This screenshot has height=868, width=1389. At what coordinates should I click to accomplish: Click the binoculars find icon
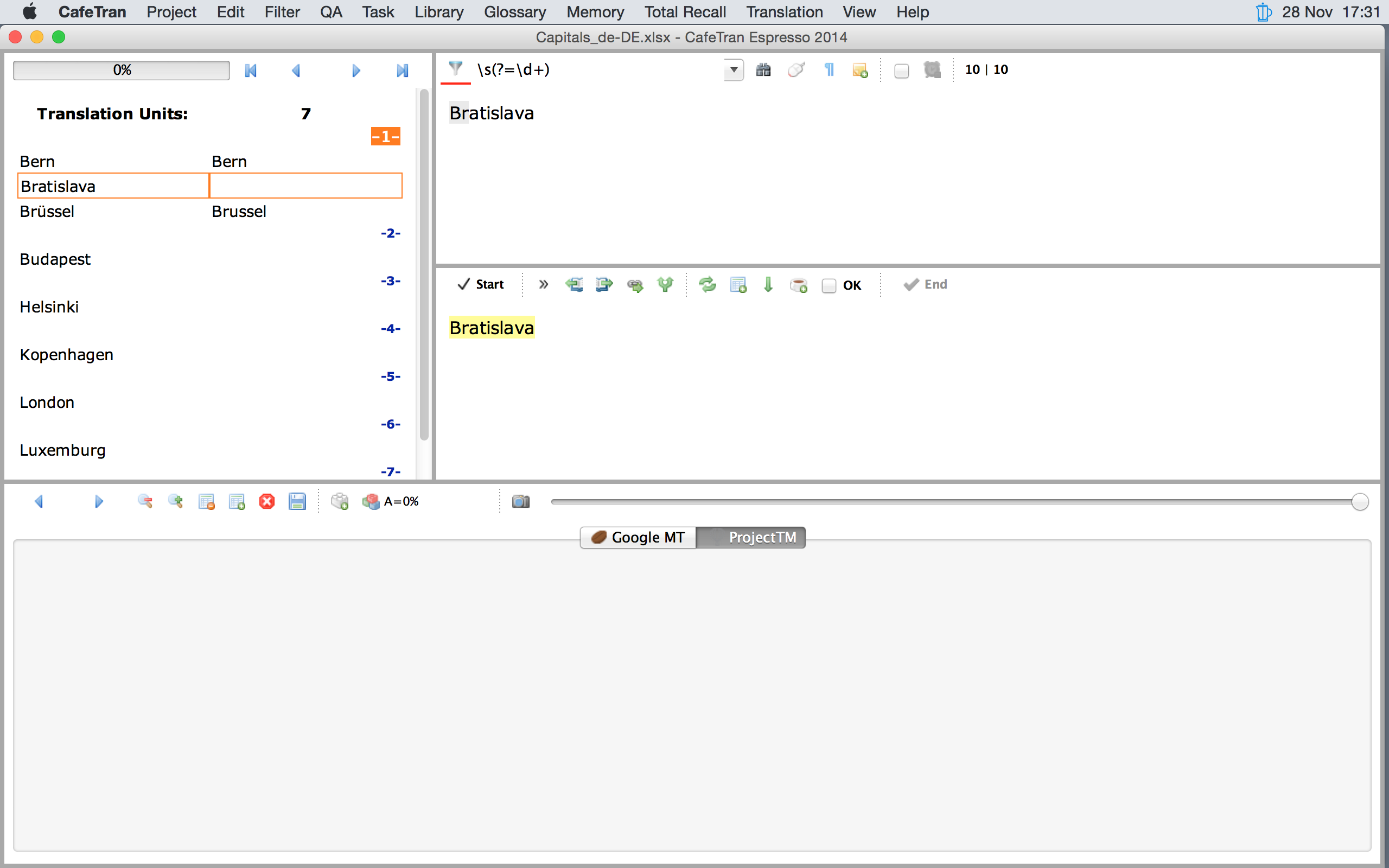click(x=763, y=70)
